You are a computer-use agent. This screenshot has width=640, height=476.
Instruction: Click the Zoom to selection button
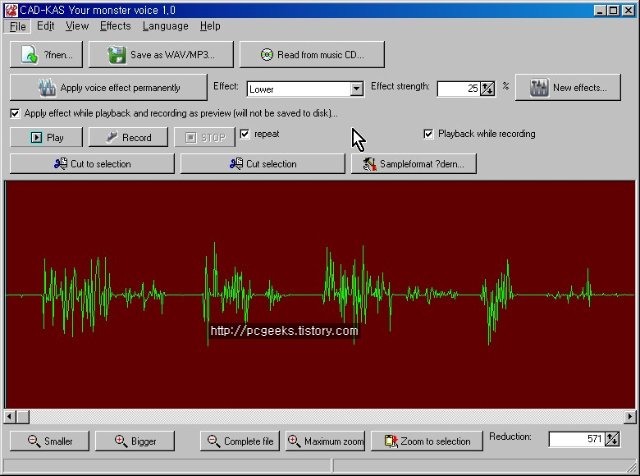point(427,441)
